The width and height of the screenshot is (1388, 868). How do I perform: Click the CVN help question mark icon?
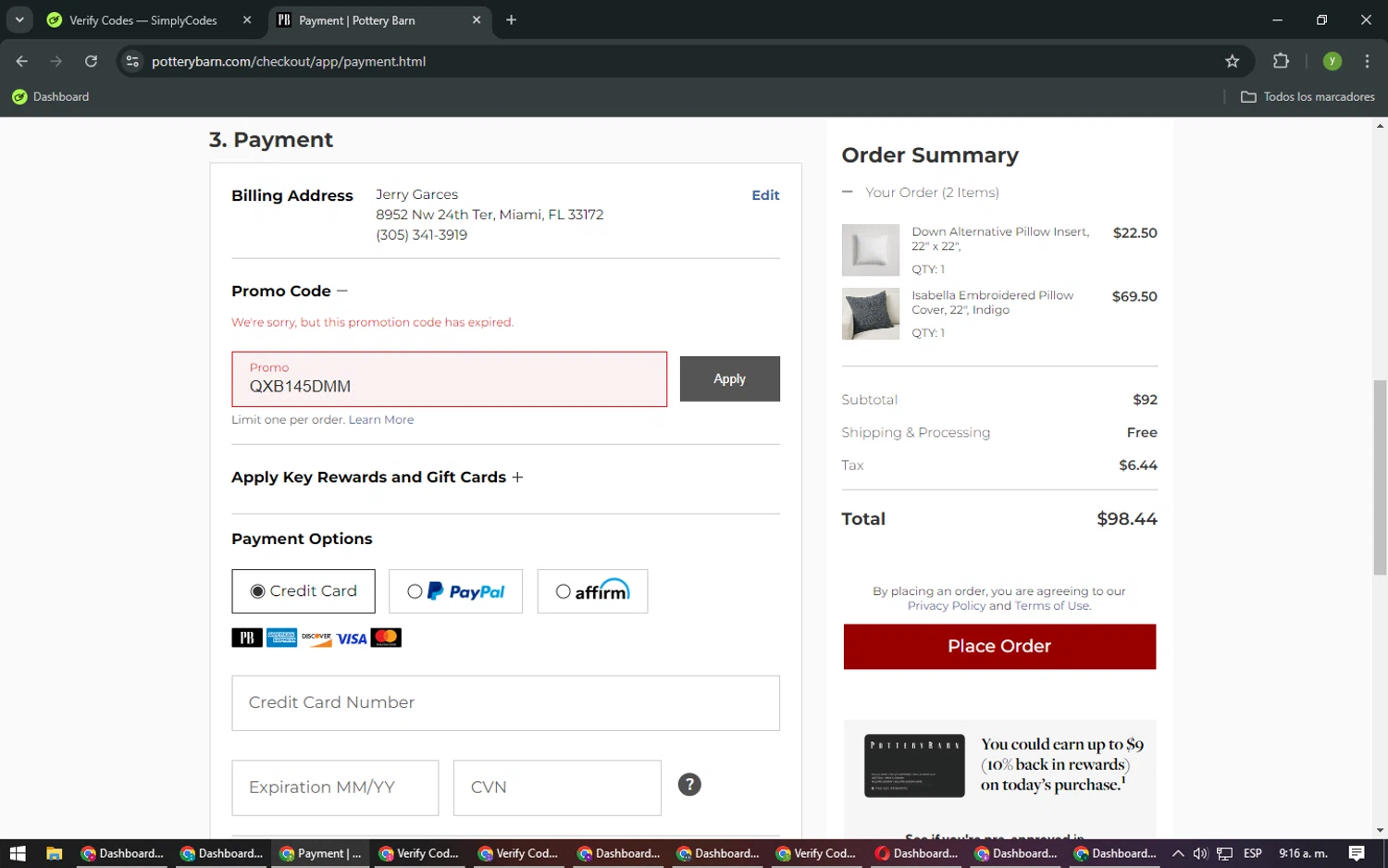(689, 785)
